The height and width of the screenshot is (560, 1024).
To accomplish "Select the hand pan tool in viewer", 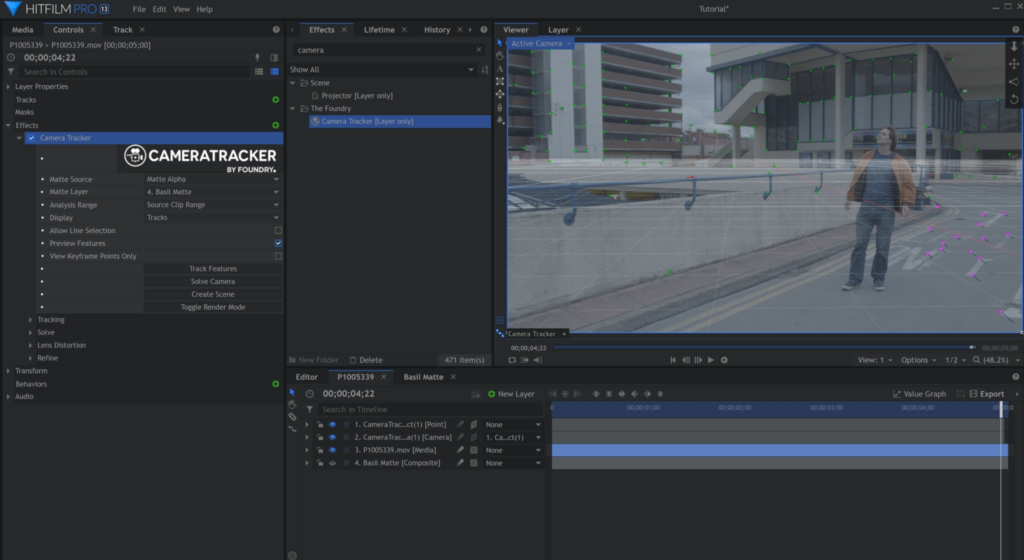I will [500, 56].
